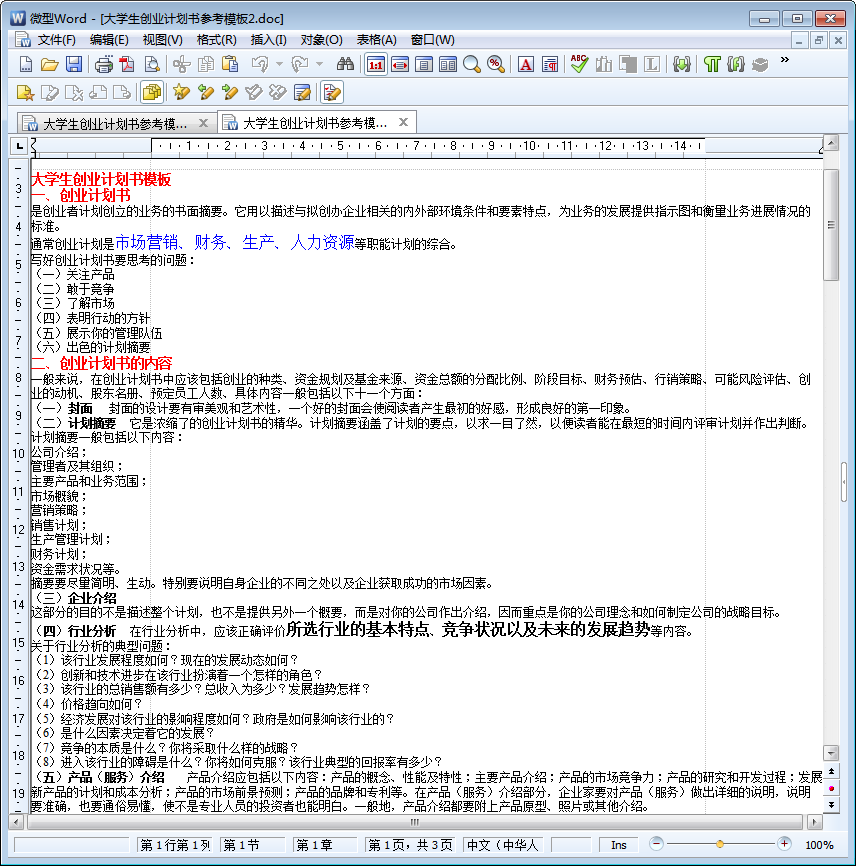Click the zoom in plus button
856x866 pixels.
pos(784,843)
